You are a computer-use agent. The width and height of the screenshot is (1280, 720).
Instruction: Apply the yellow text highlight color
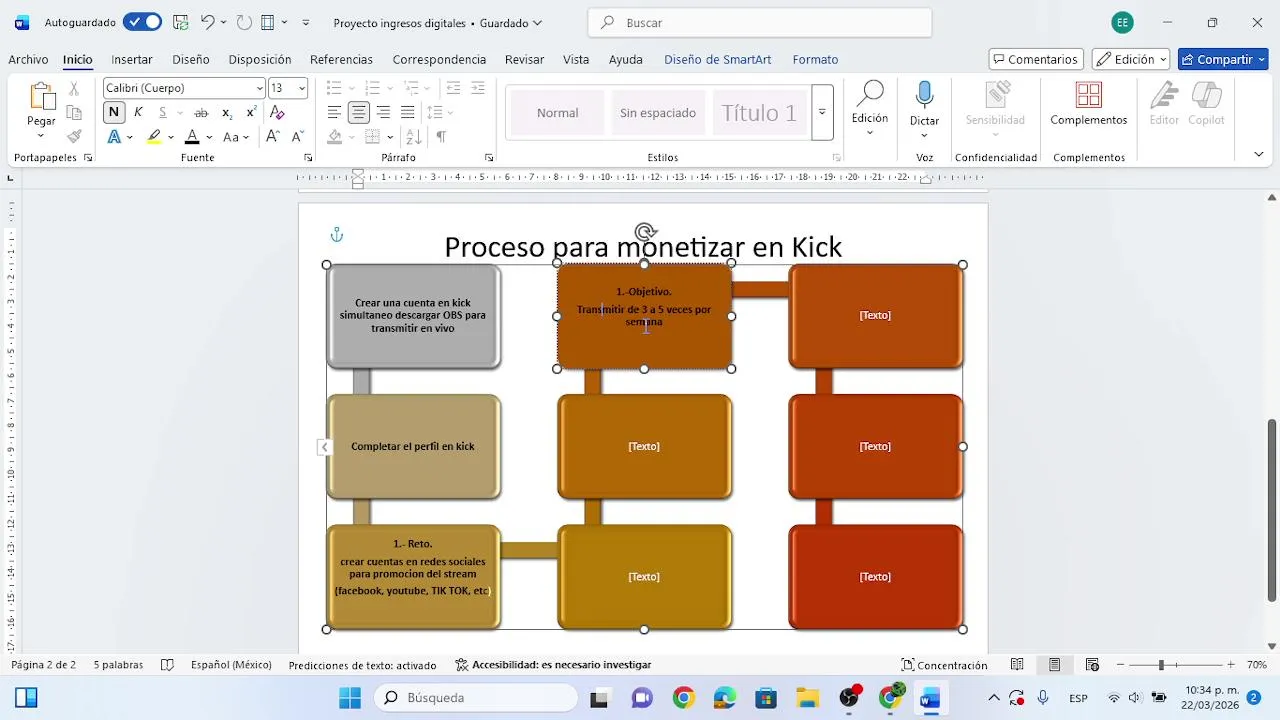(x=154, y=137)
